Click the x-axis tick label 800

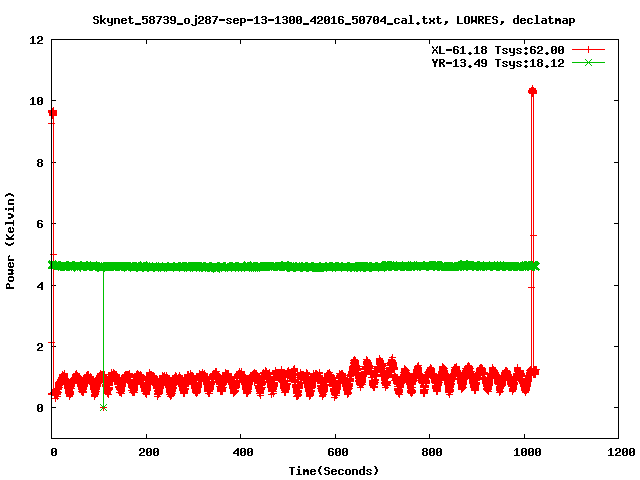(432, 452)
